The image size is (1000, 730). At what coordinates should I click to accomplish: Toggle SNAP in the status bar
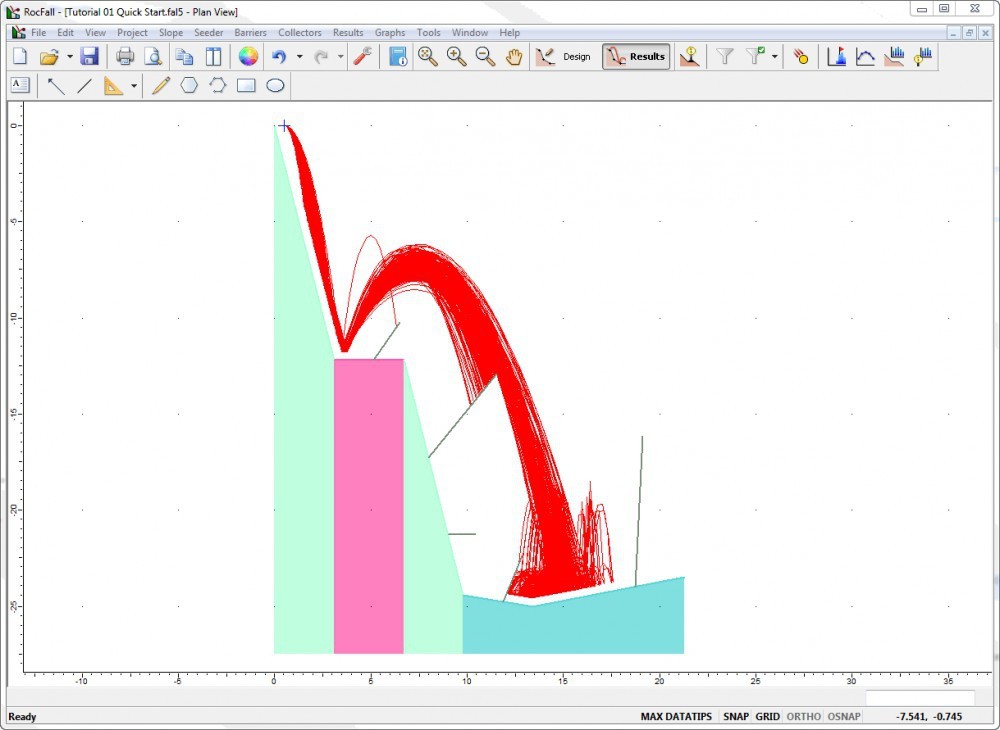[x=736, y=717]
